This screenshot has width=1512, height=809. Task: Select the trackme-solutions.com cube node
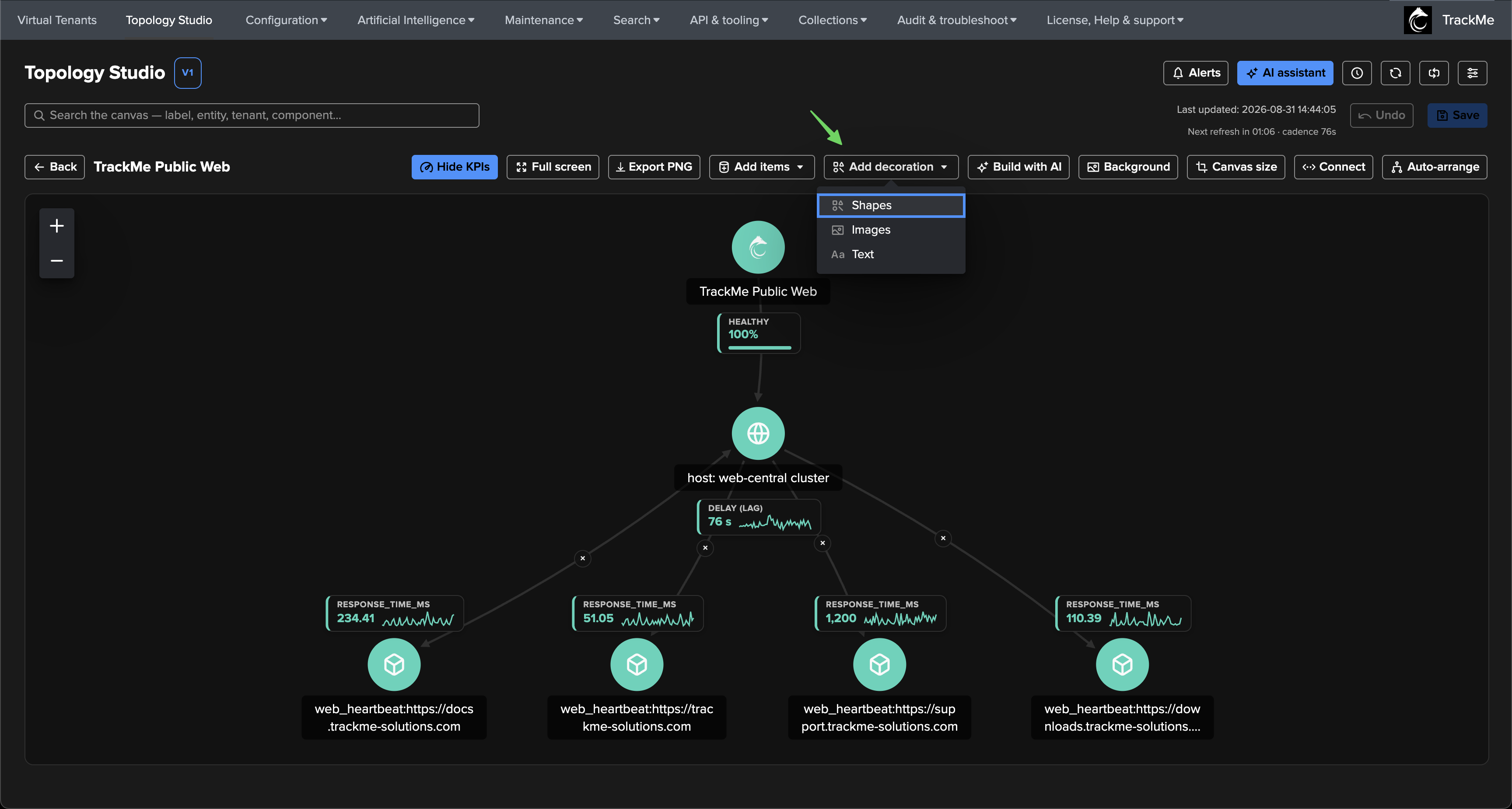click(x=637, y=664)
